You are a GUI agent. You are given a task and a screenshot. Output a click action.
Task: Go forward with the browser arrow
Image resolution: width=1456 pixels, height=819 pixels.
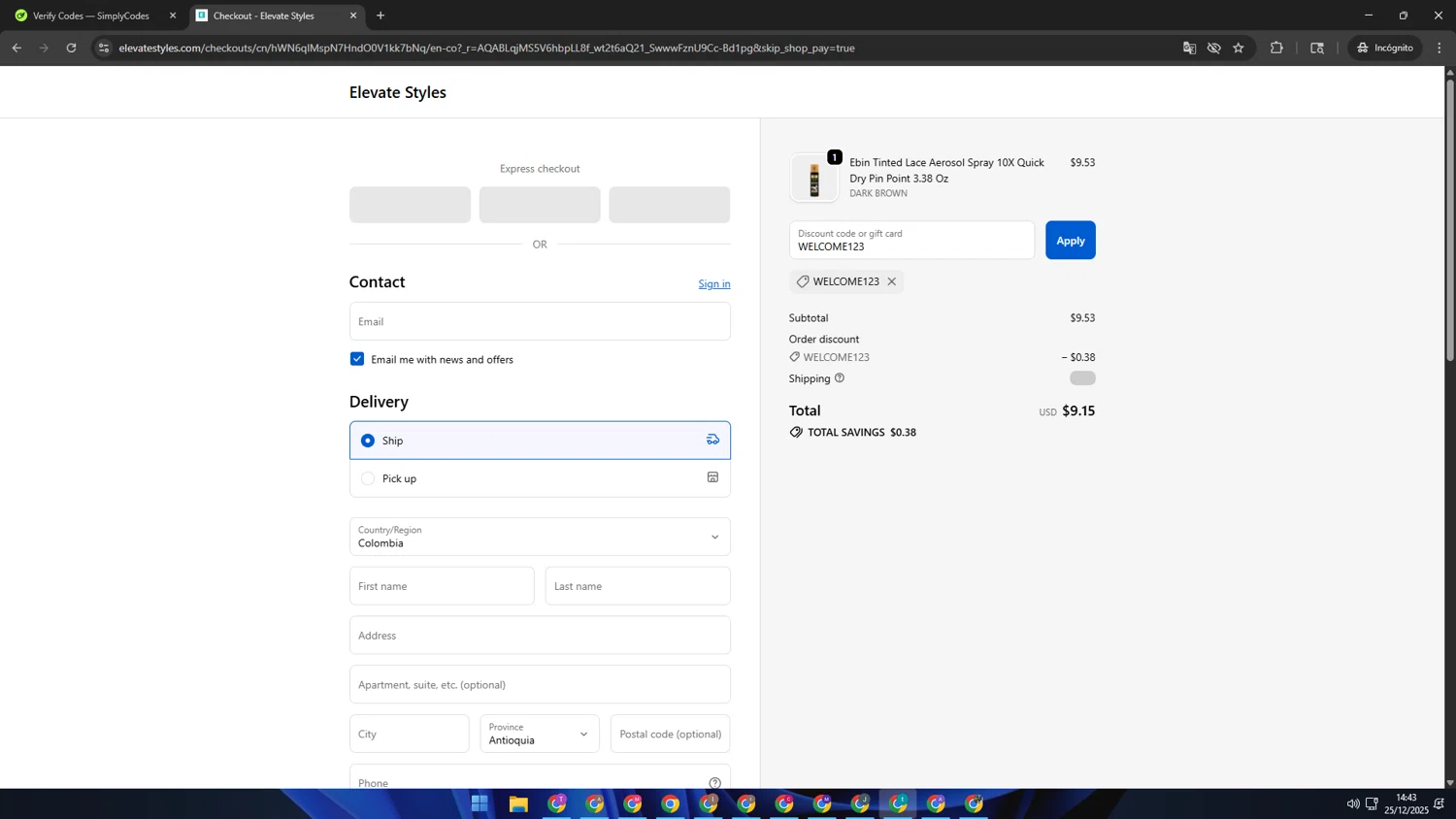coord(44,48)
